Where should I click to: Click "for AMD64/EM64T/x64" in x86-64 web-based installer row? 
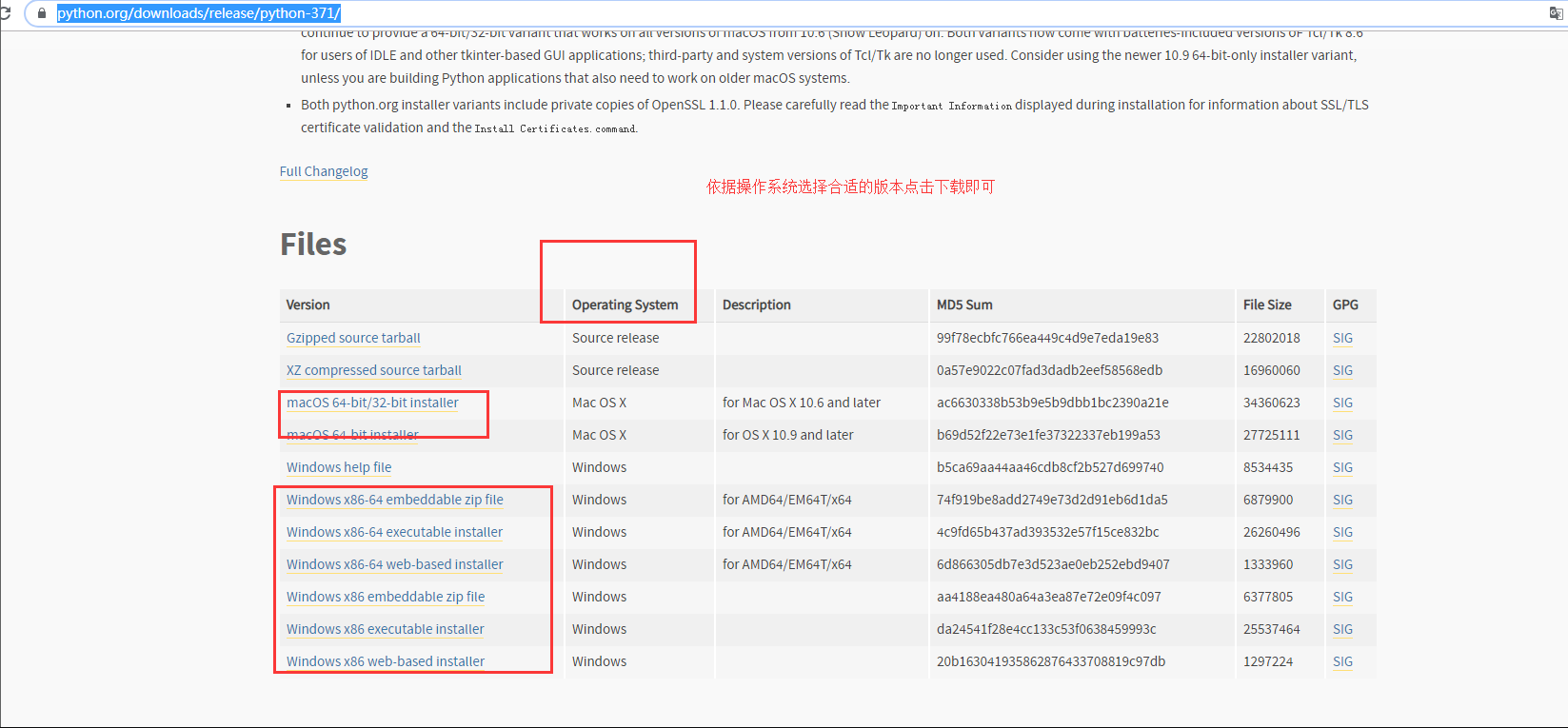tap(787, 564)
